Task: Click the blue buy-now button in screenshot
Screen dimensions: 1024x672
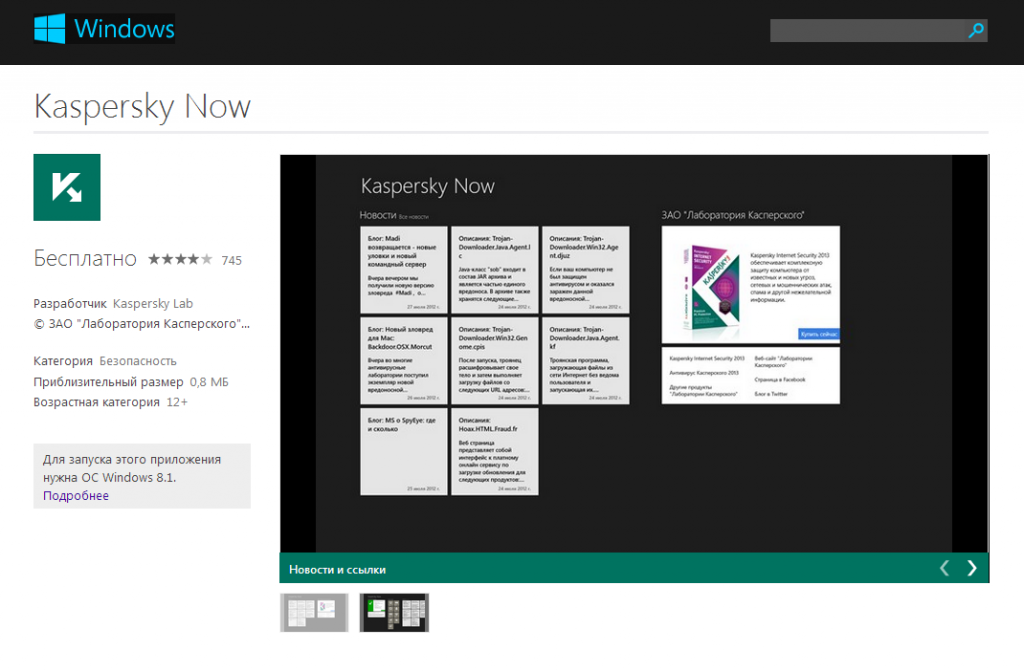Action: pyautogui.click(x=818, y=334)
